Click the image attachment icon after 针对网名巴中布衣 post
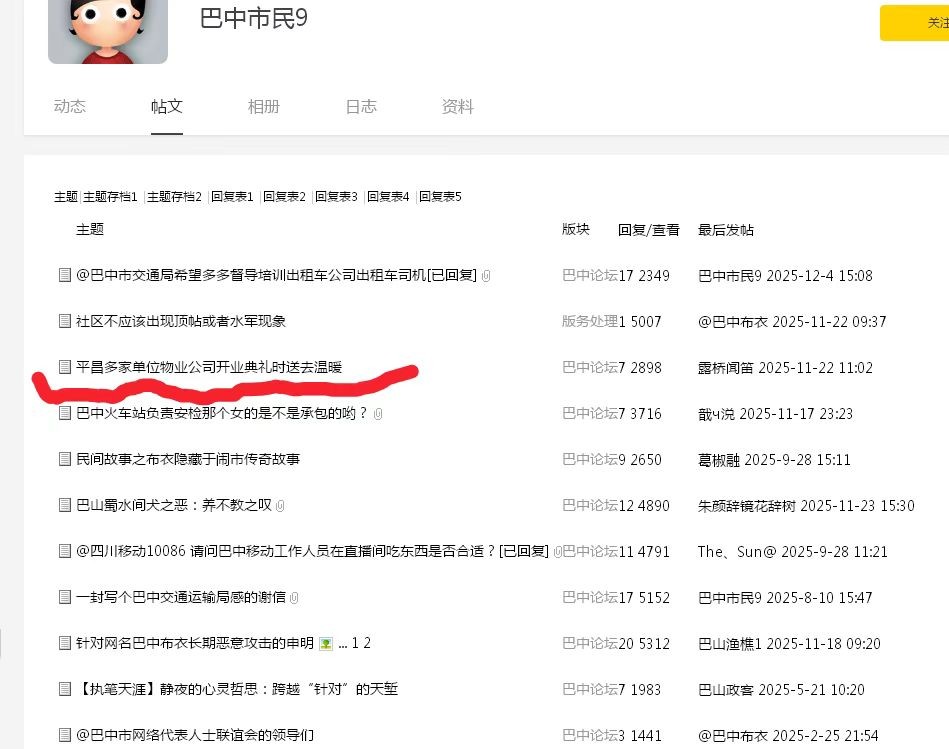This screenshot has width=949, height=749. (325, 644)
